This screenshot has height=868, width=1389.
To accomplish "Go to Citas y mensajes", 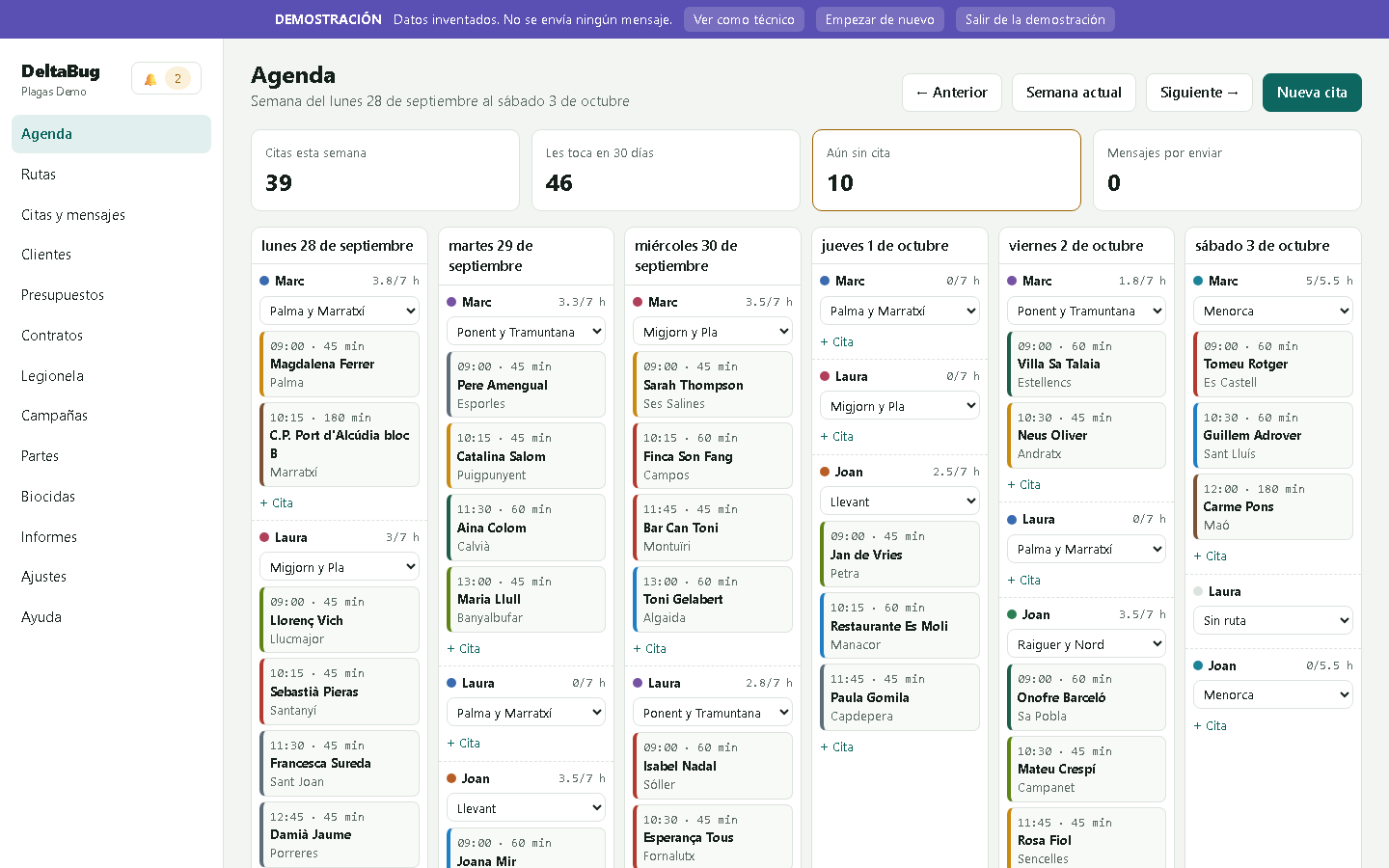I will pyautogui.click(x=111, y=215).
